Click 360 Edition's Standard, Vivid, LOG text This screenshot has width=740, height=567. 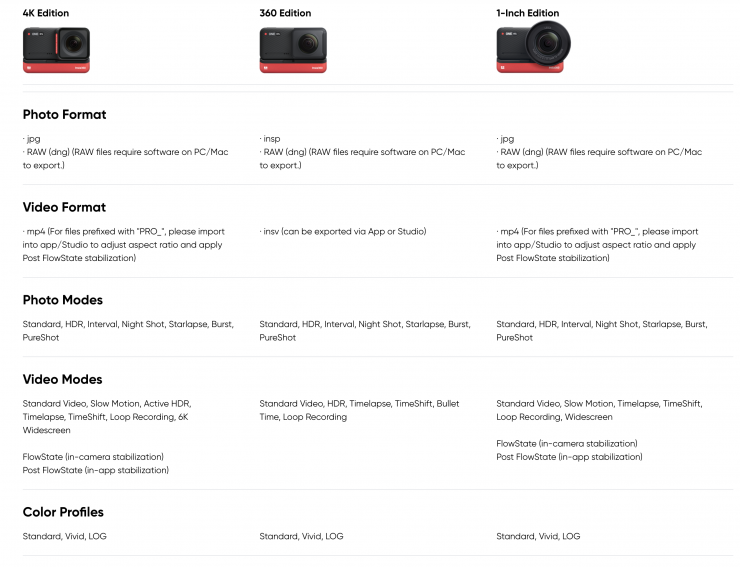coord(301,537)
